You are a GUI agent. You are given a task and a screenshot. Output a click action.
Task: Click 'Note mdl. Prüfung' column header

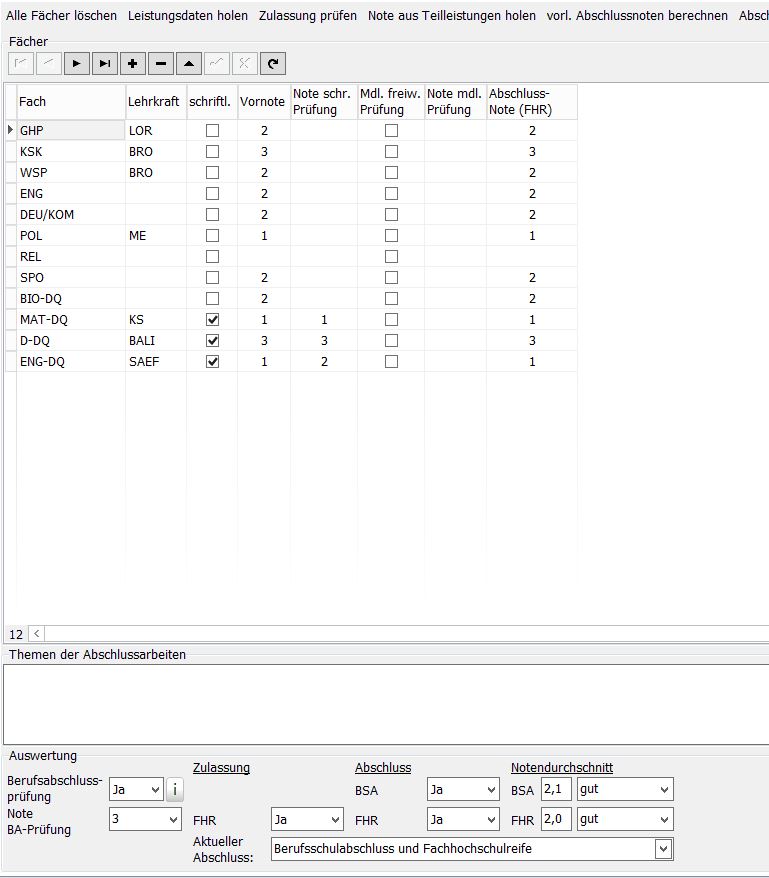(455, 102)
